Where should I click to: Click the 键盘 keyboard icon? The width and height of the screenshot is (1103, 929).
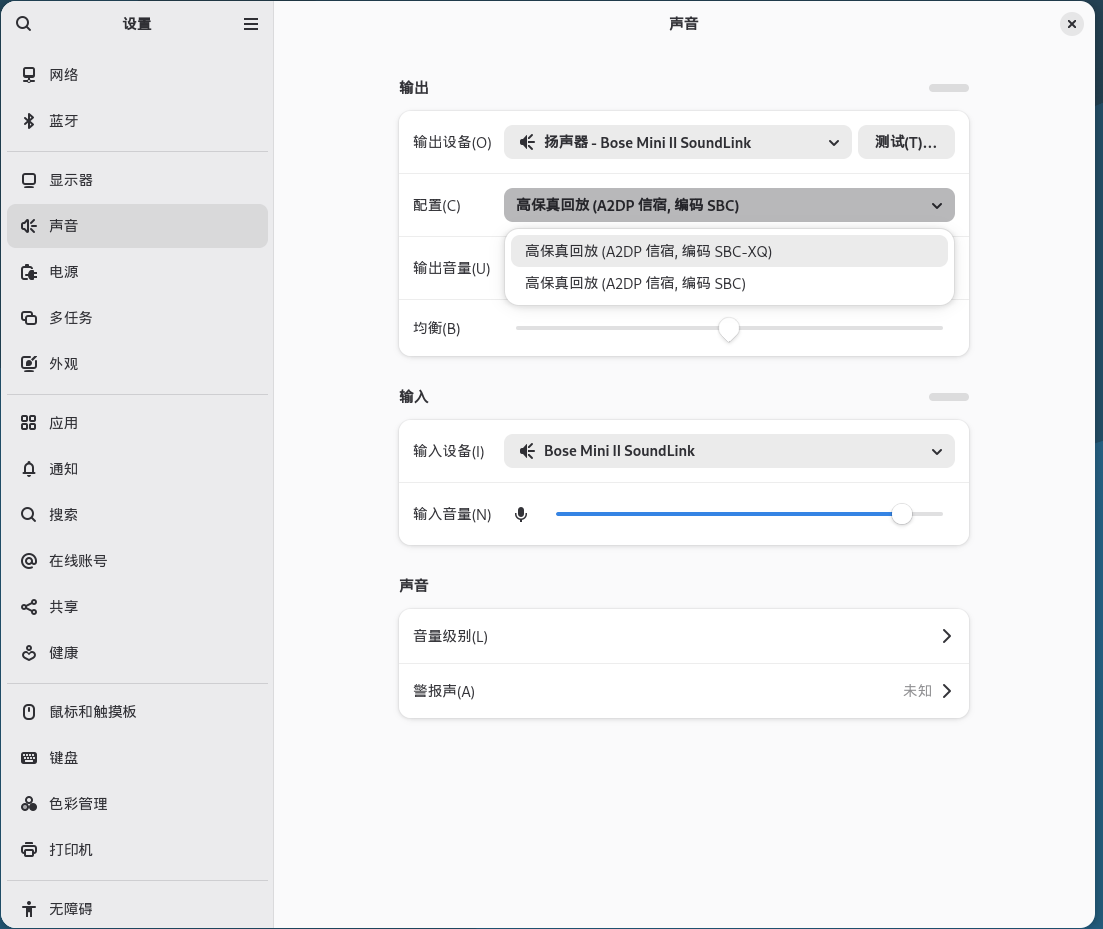pyautogui.click(x=29, y=757)
